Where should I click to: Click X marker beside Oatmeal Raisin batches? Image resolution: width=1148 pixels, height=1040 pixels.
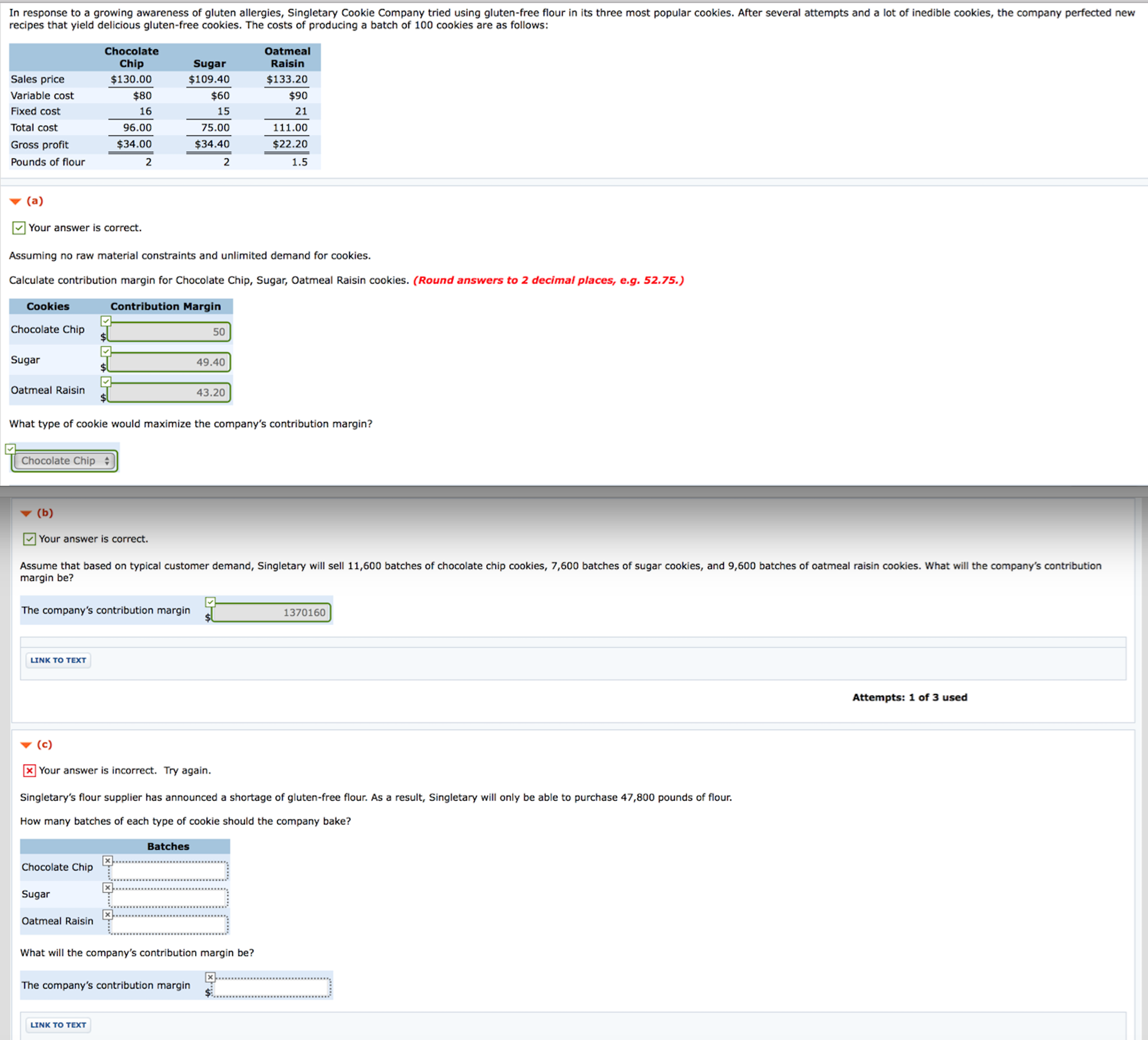tap(108, 915)
